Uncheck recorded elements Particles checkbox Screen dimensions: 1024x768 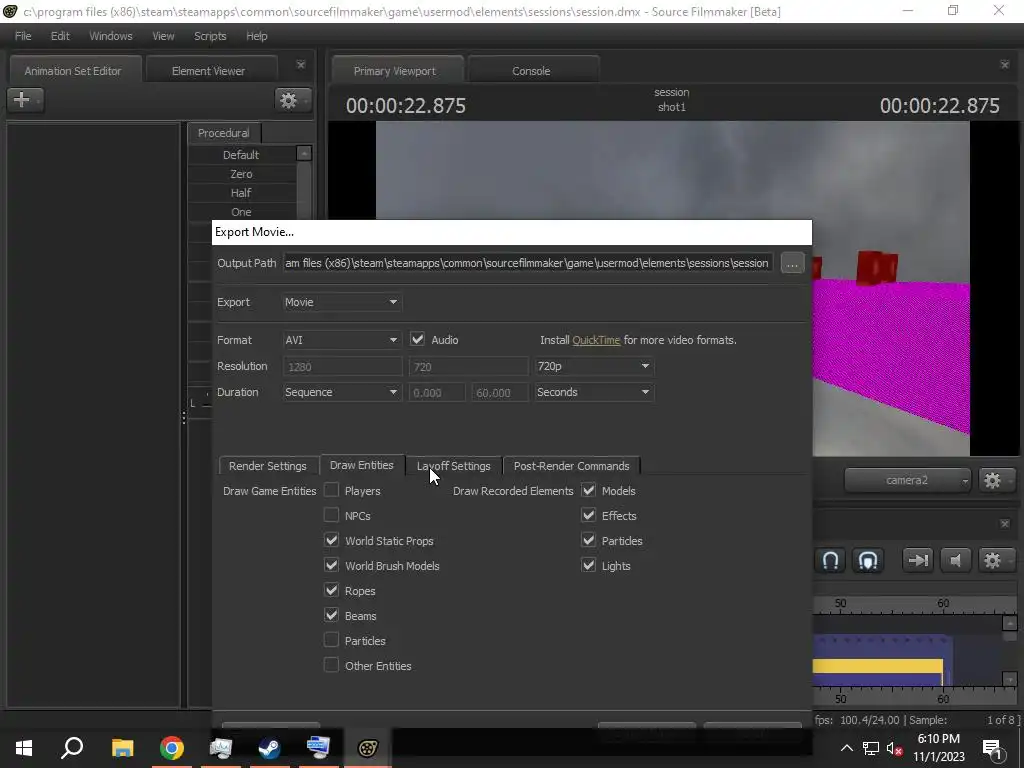(588, 540)
